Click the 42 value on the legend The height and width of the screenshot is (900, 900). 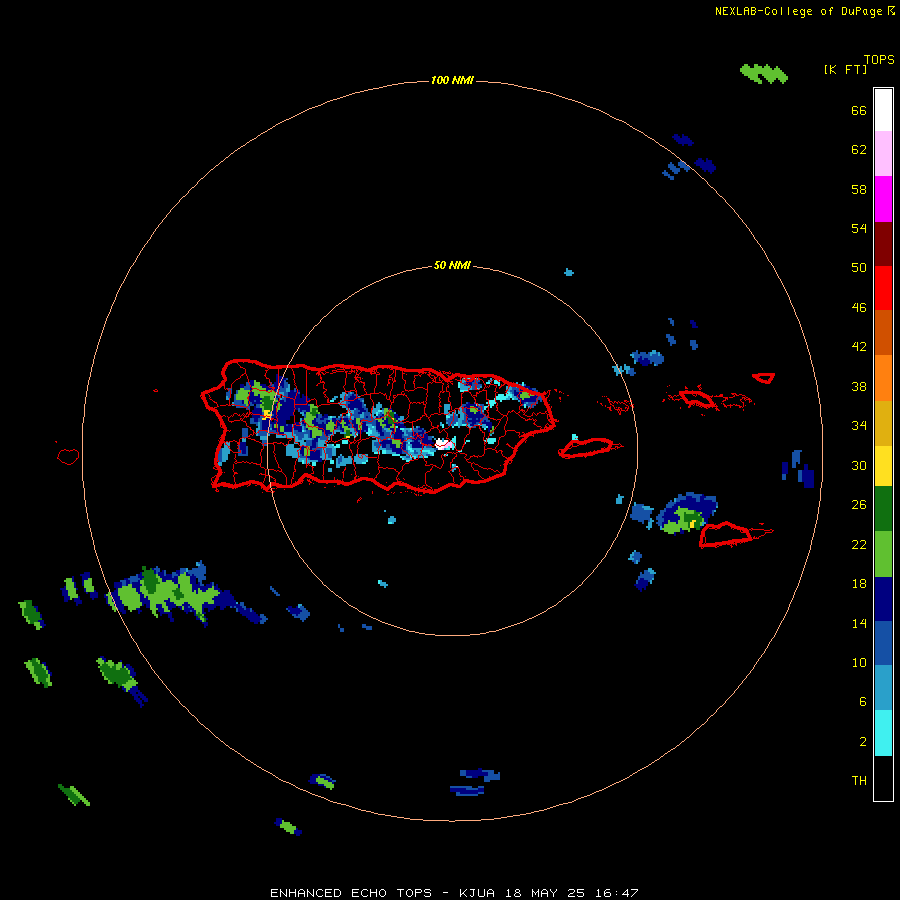tap(859, 347)
